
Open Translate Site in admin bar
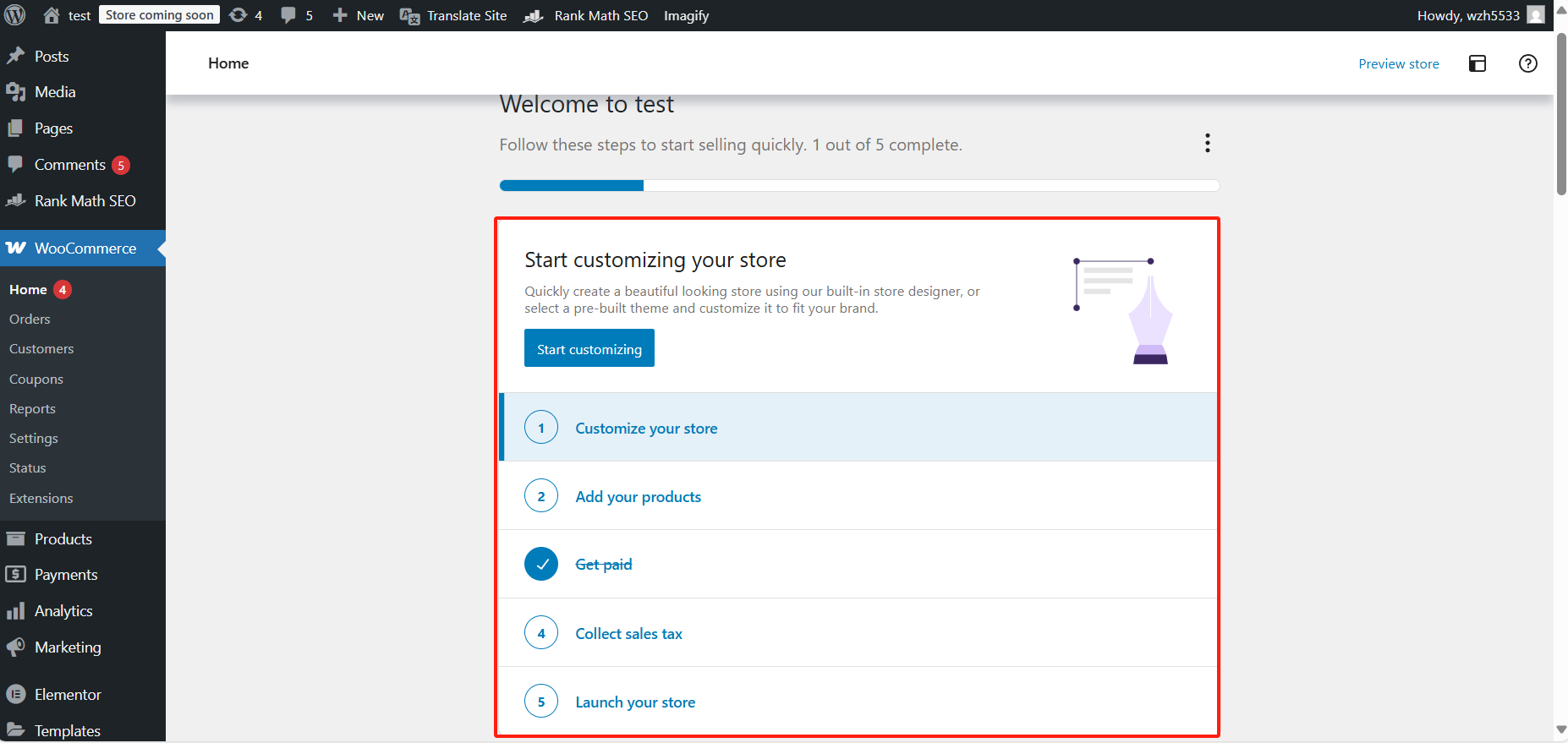pos(453,15)
